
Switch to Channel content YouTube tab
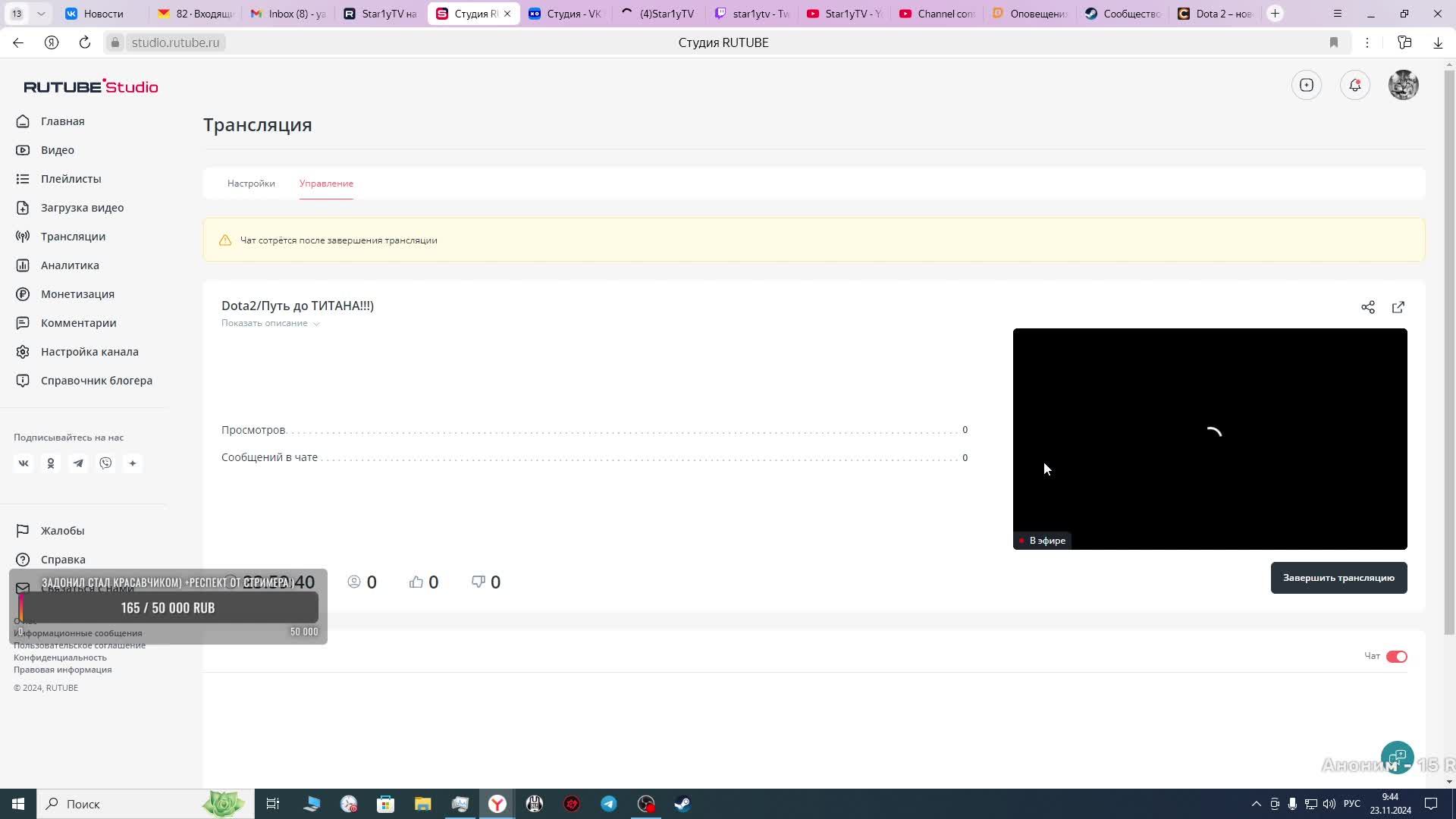coord(937,14)
